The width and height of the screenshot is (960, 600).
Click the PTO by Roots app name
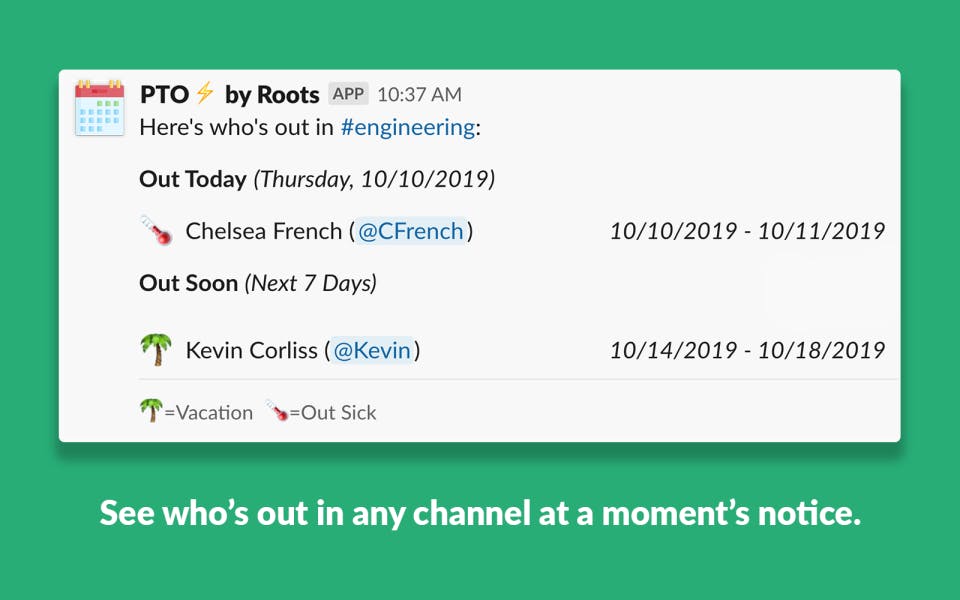click(229, 94)
